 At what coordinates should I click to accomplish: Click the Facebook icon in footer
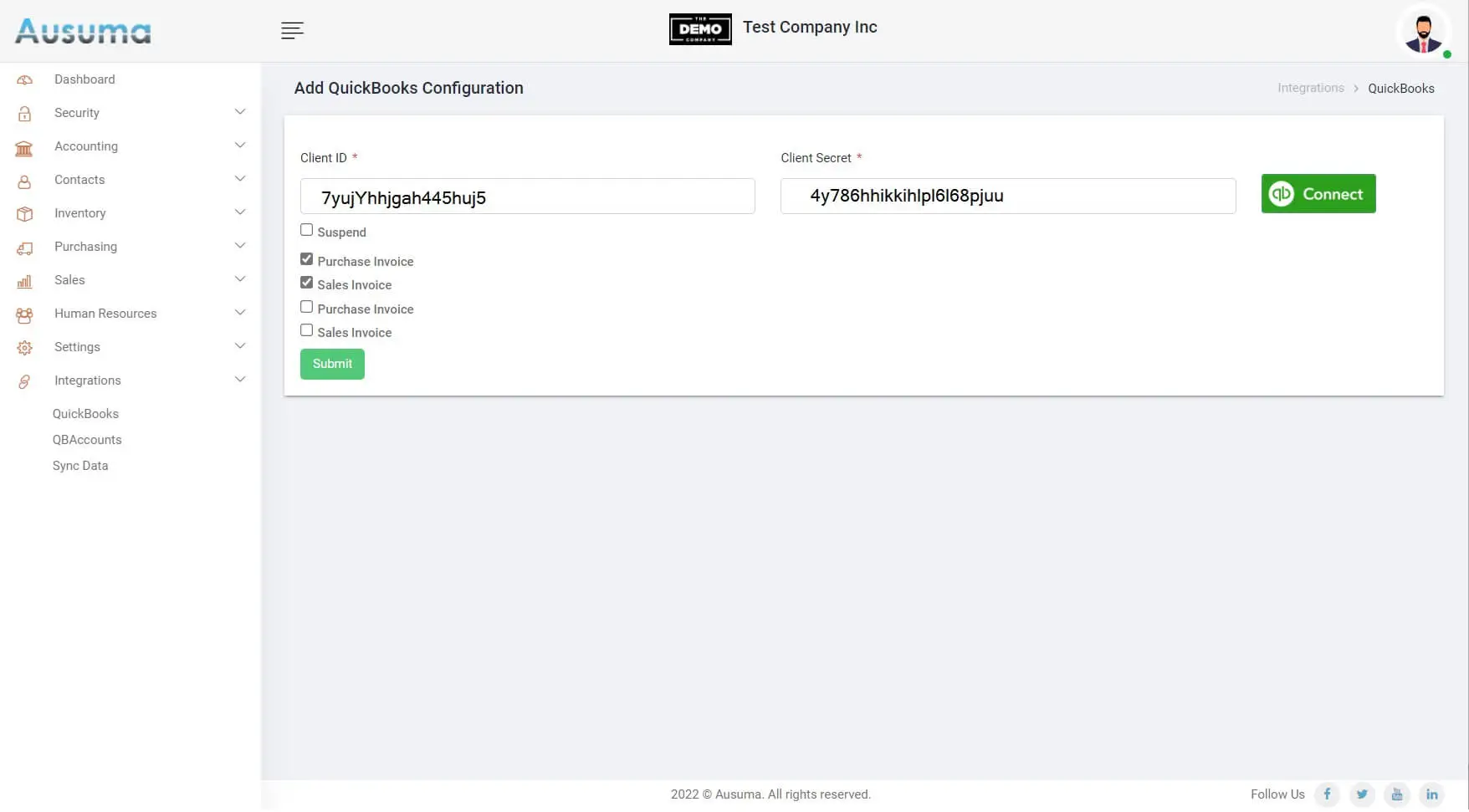tap(1327, 794)
